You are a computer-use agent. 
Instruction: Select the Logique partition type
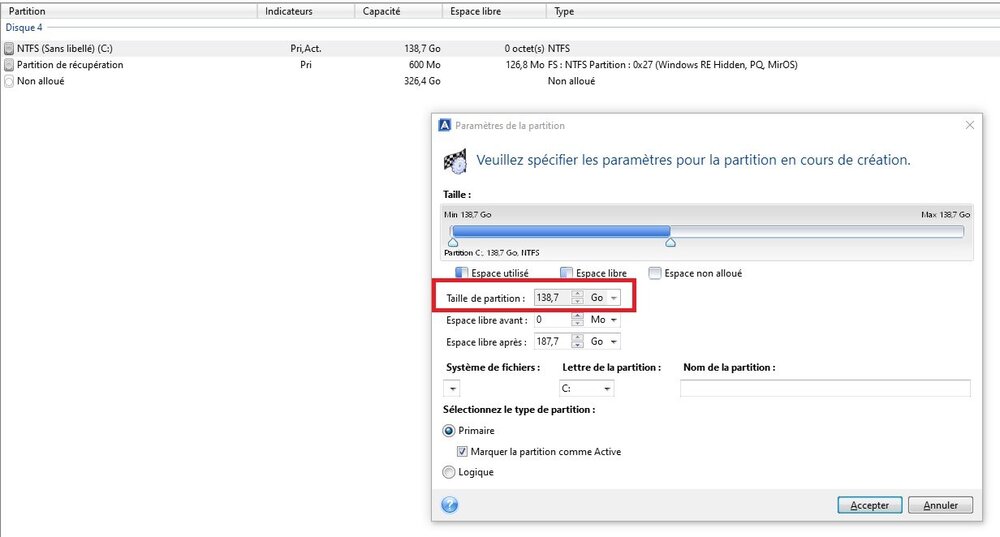click(x=449, y=472)
